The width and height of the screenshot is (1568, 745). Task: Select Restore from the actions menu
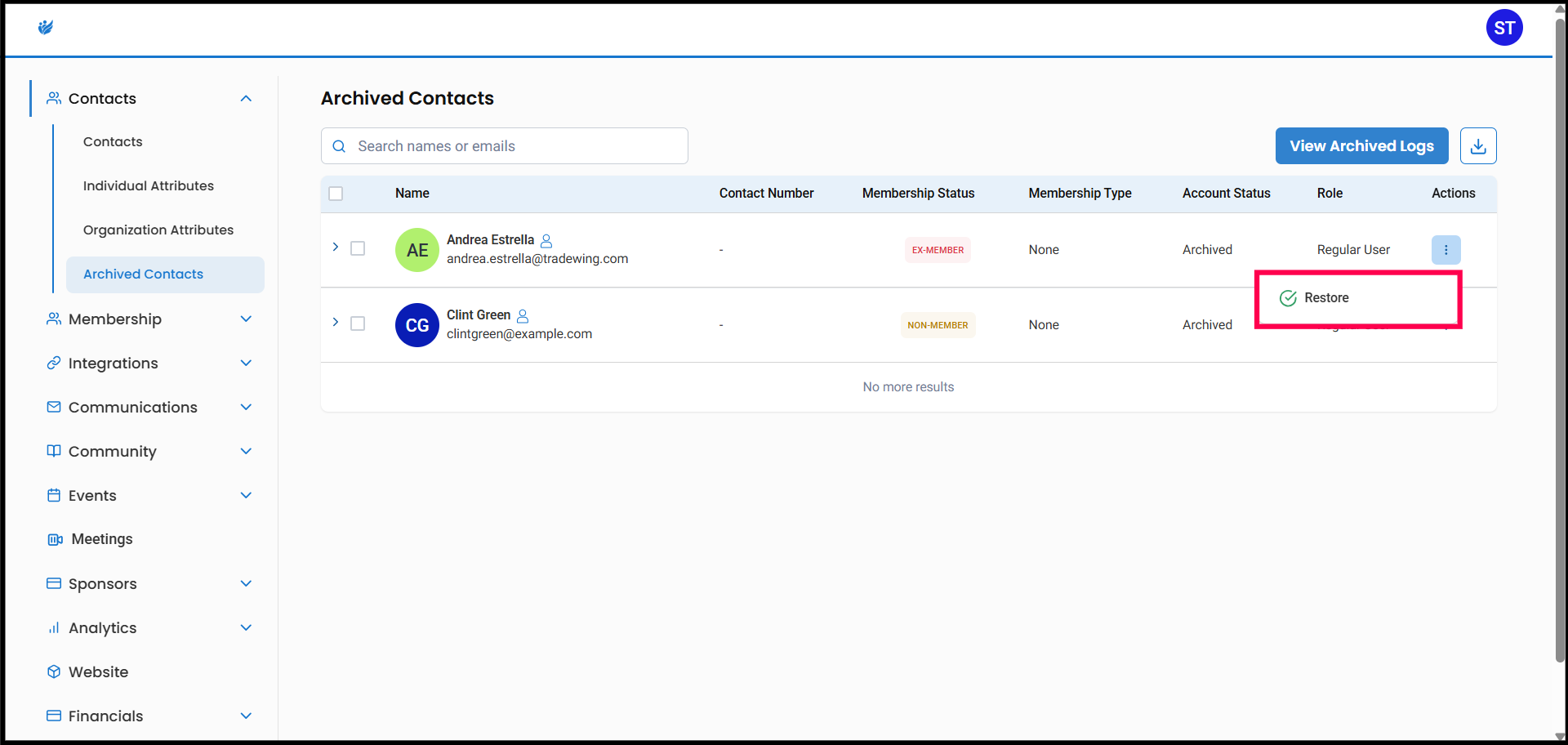(x=1358, y=298)
